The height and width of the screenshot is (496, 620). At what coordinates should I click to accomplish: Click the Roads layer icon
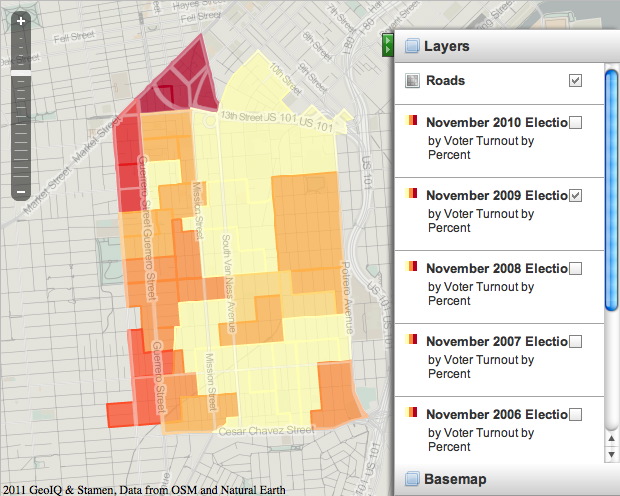(412, 81)
